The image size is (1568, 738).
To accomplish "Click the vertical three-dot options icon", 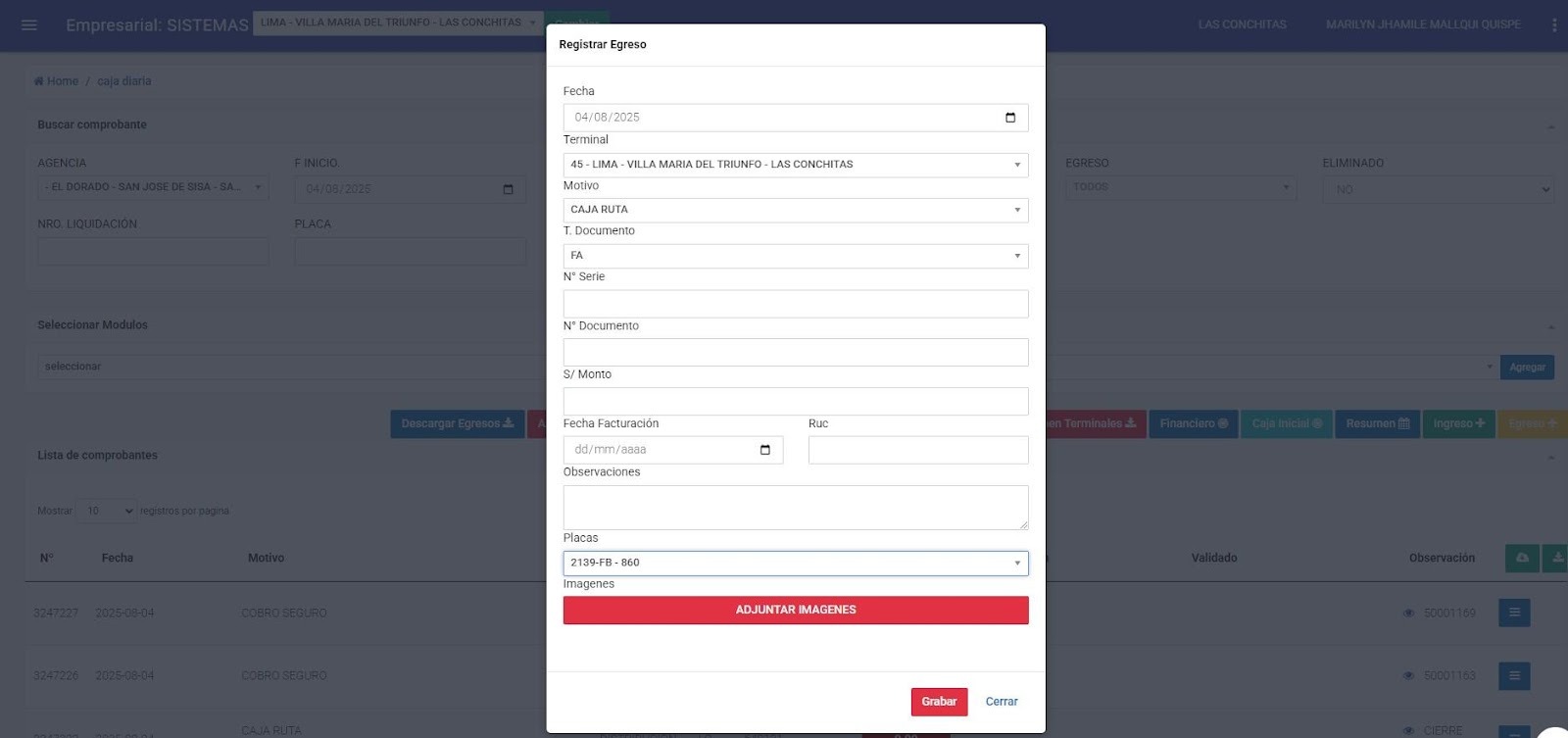I will pos(1554,25).
